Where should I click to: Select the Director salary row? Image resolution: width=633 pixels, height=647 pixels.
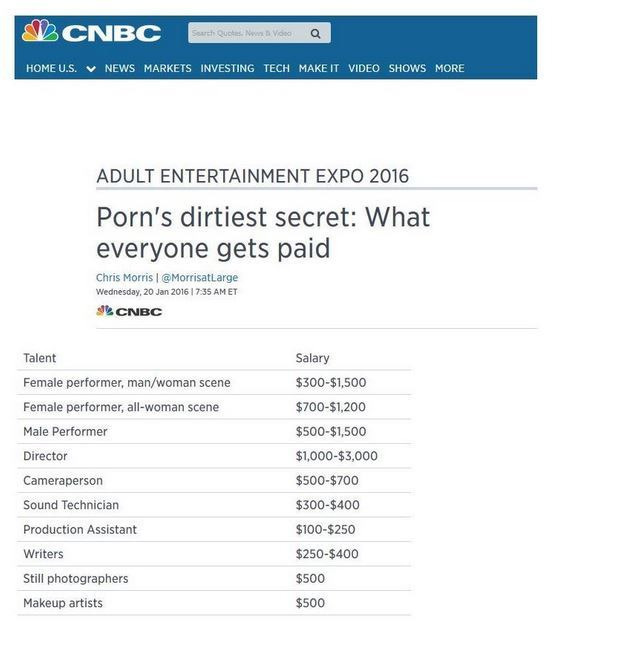click(214, 456)
